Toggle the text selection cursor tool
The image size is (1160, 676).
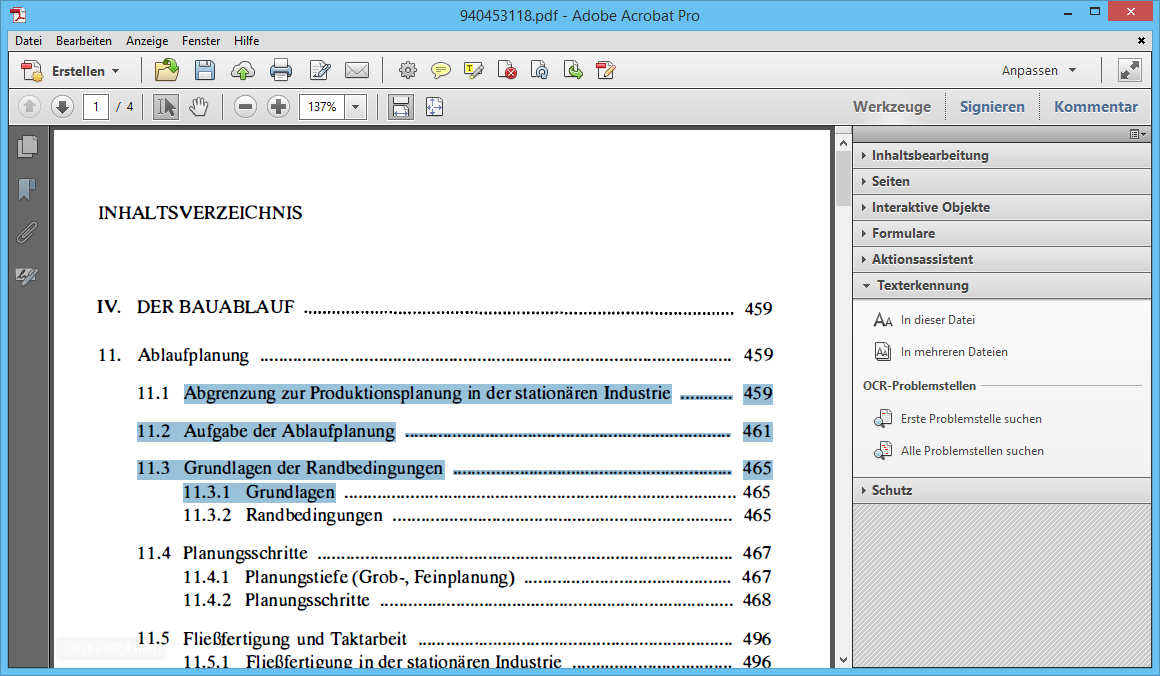tap(166, 107)
